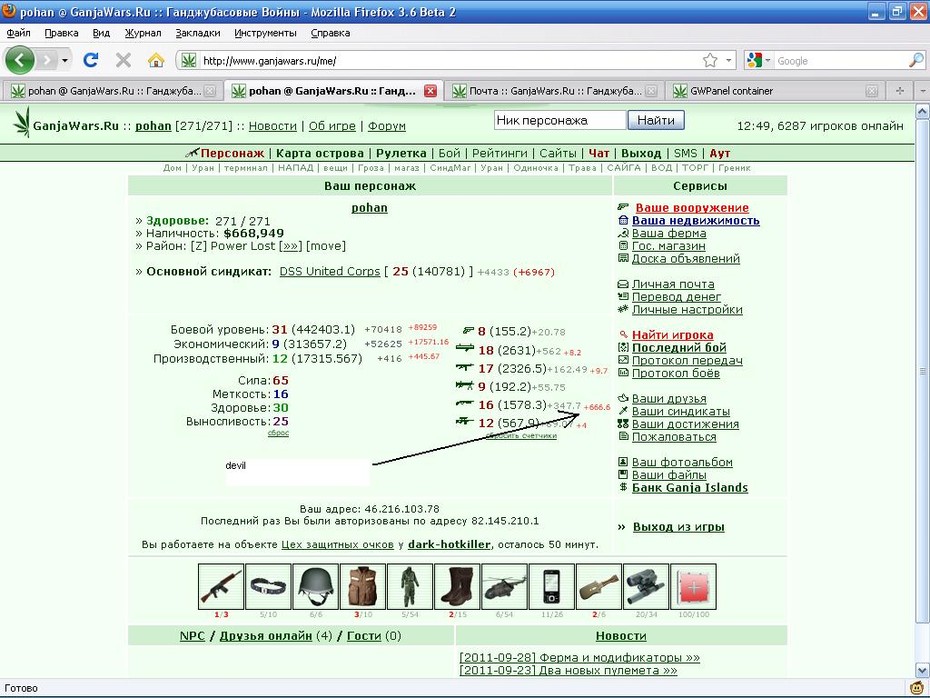The height and width of the screenshot is (698, 930).
Task: Go to the Firefox home page icon
Action: point(155,60)
